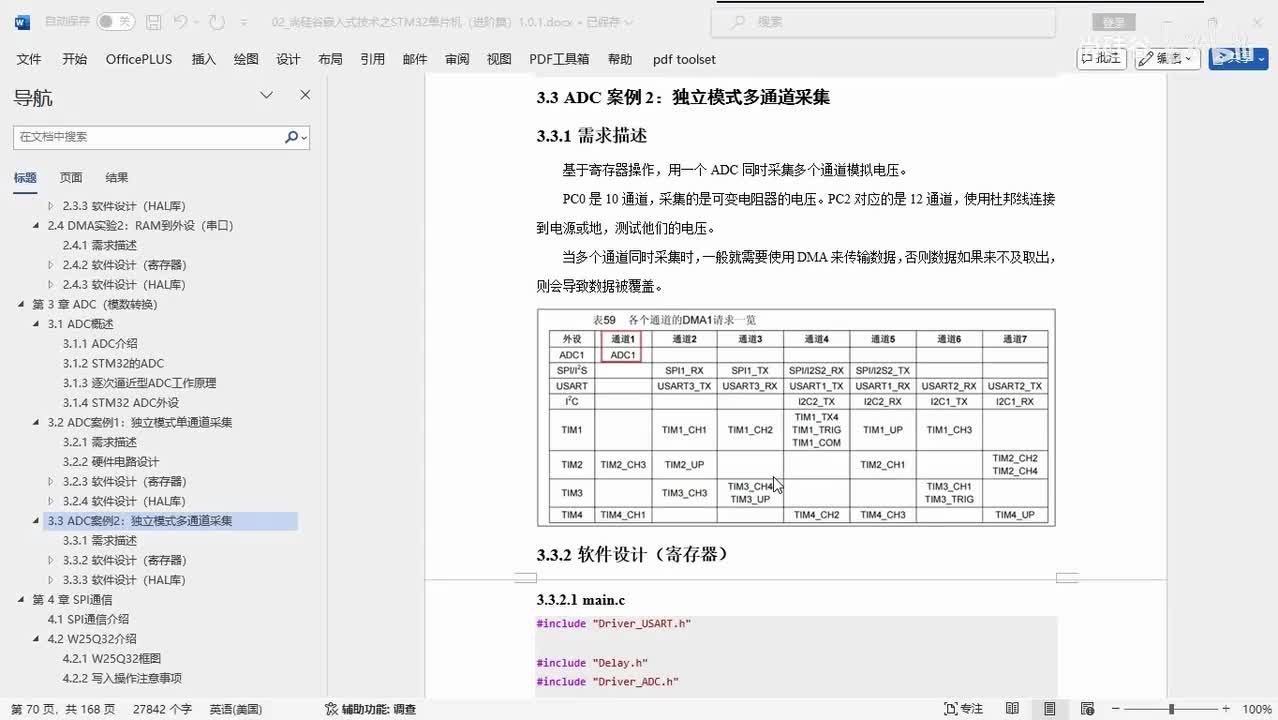Click the zoom slider handle
1278x720 pixels.
tap(1171, 709)
